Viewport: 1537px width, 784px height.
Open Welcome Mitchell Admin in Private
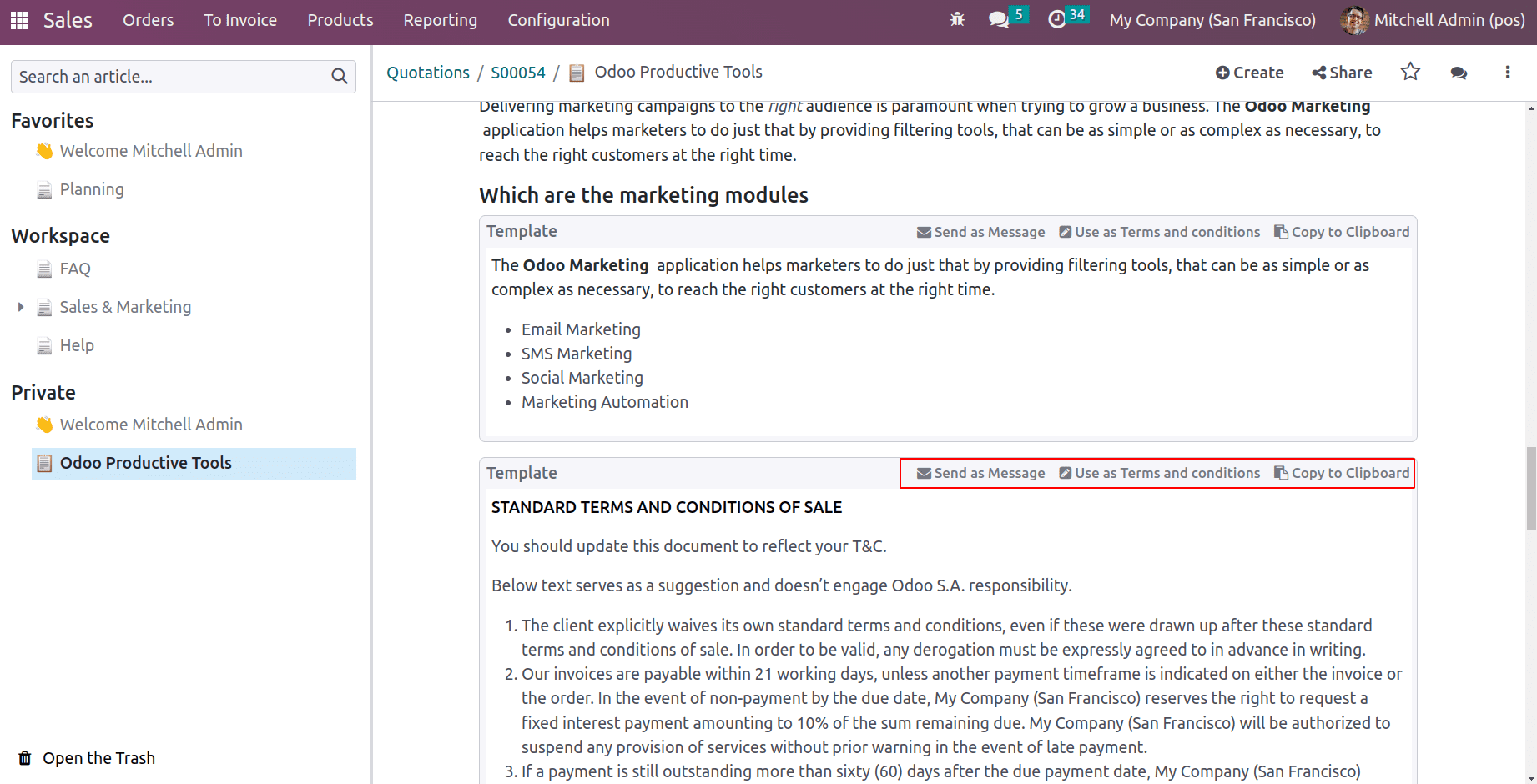pos(151,425)
